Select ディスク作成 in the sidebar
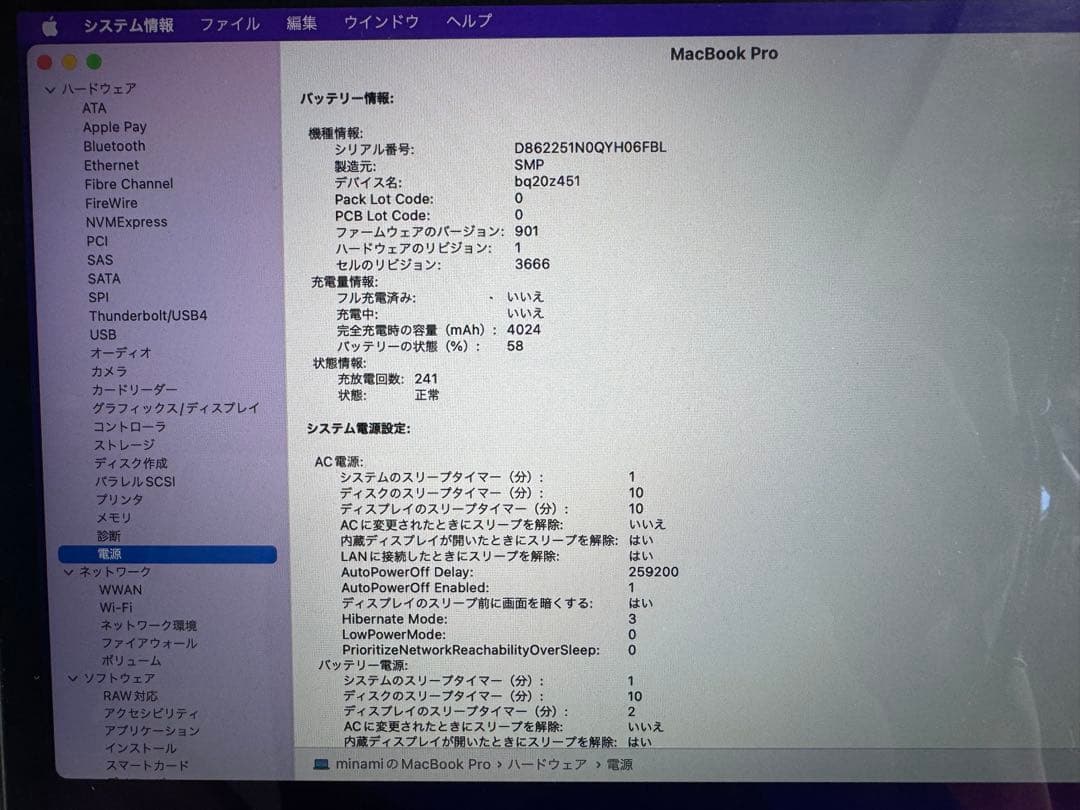Viewport: 1080px width, 810px height. [x=131, y=463]
